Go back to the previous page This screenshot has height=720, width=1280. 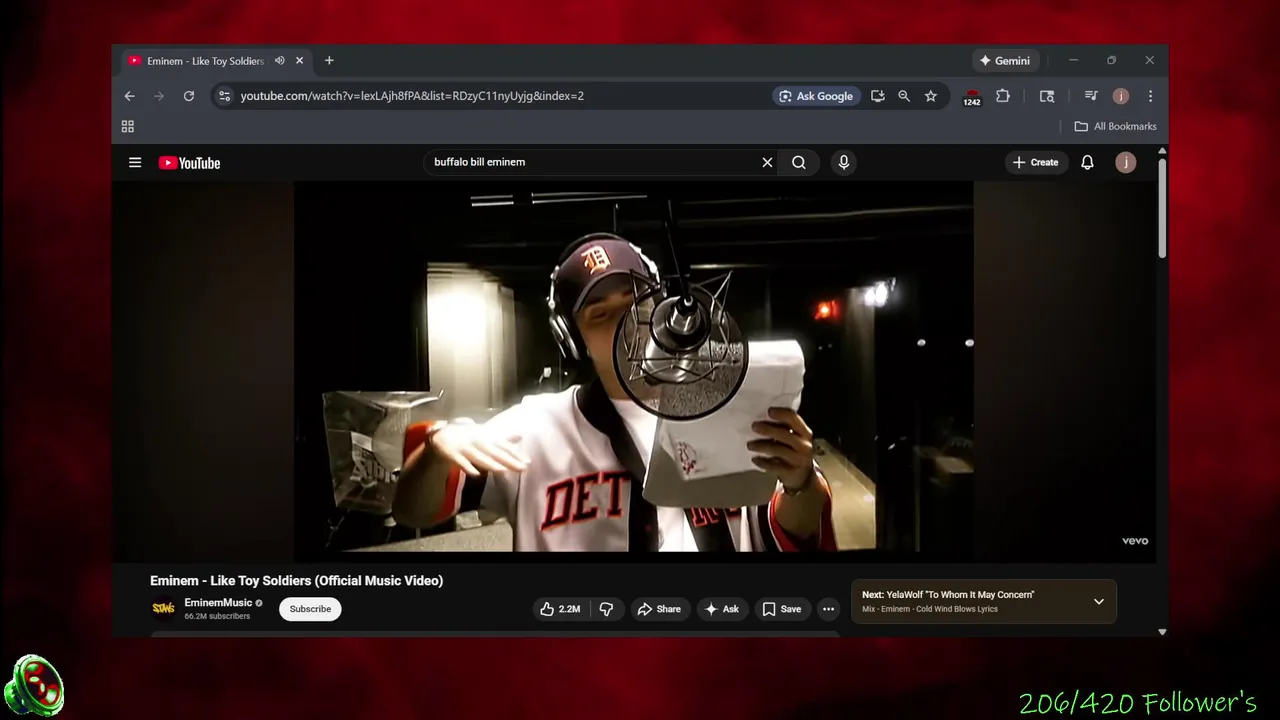[129, 96]
